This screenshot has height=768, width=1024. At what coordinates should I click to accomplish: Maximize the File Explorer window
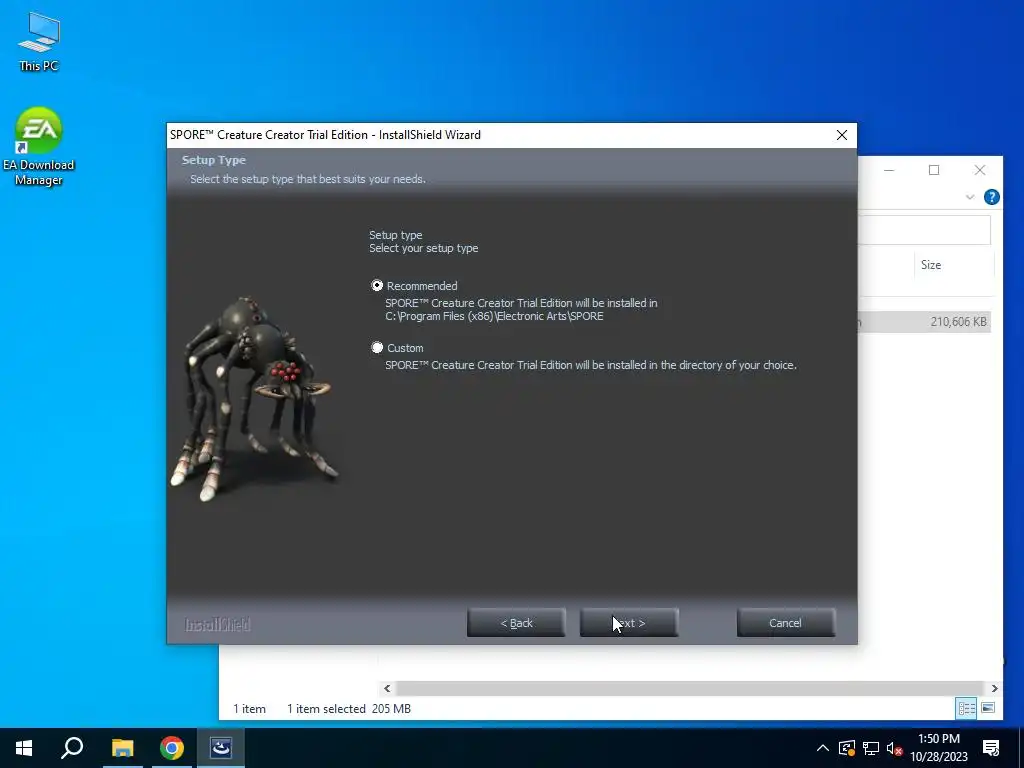tap(934, 170)
